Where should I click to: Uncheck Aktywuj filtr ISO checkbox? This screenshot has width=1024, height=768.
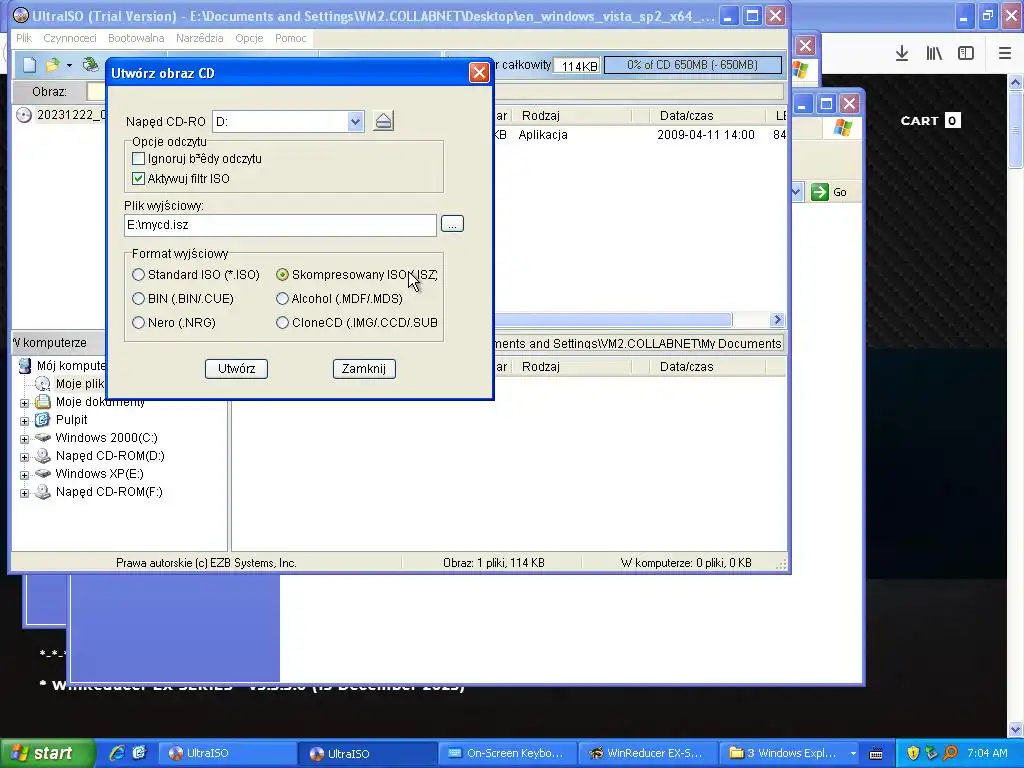point(138,178)
